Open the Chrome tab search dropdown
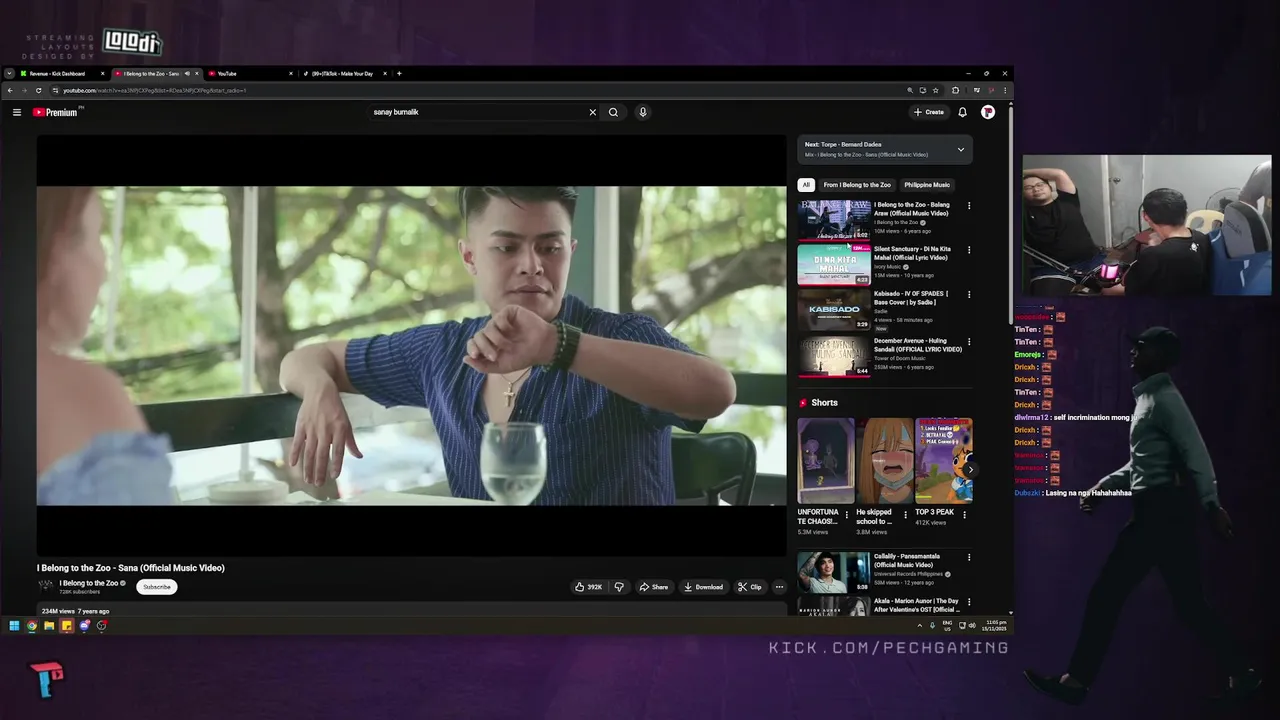Screen dimensions: 1280x720 tap(9, 73)
